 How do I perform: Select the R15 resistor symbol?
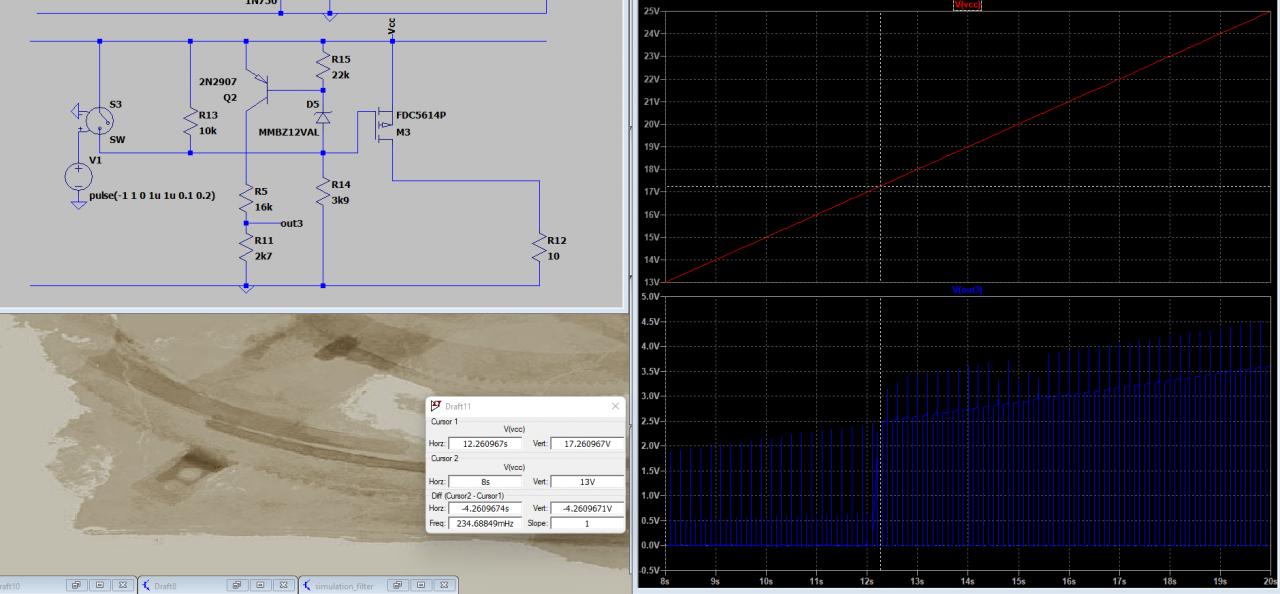coord(323,67)
